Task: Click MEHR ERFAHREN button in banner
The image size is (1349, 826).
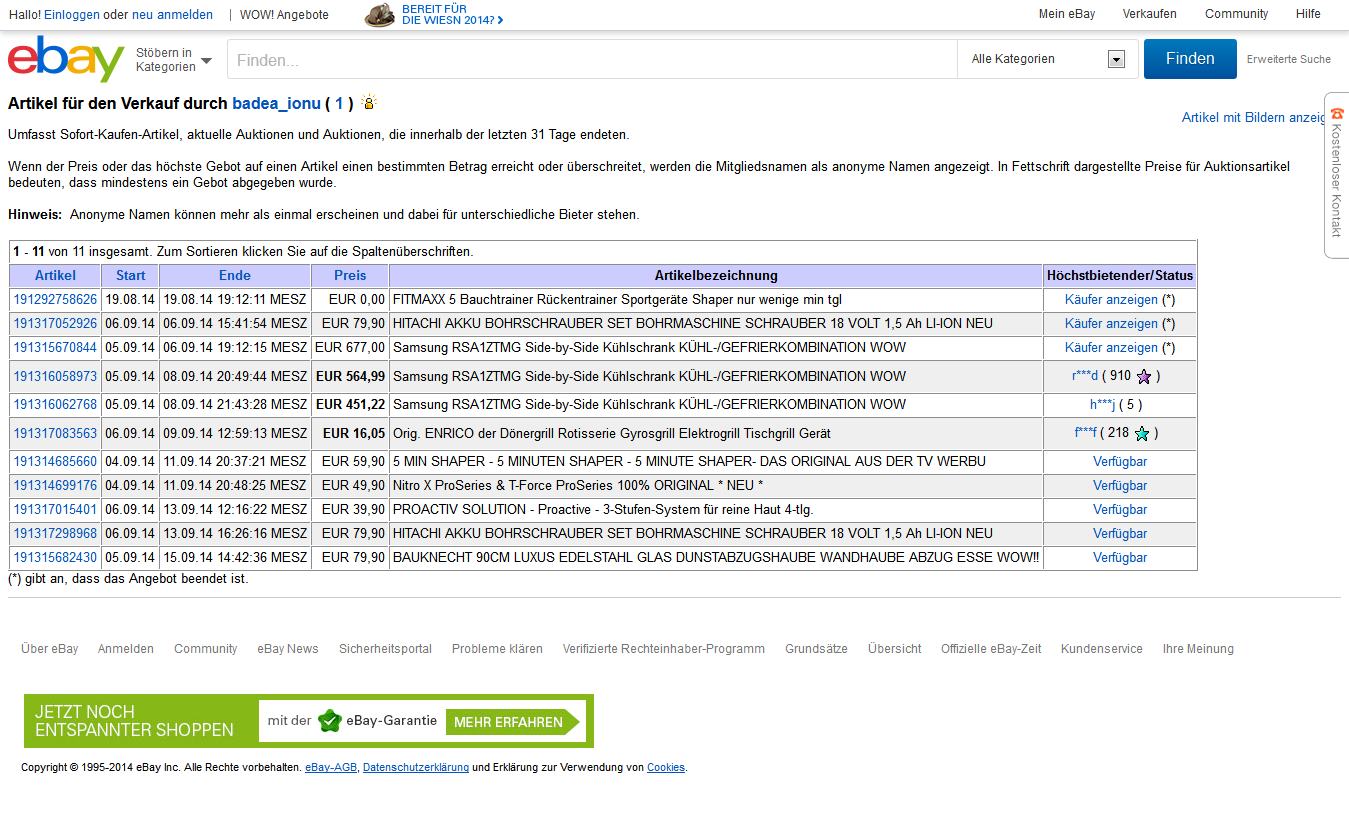Action: tap(511, 722)
